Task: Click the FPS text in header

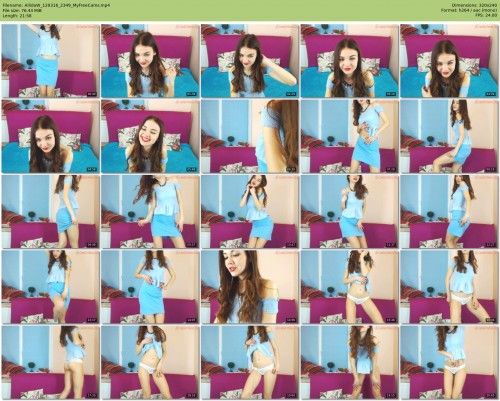Action: [485, 15]
